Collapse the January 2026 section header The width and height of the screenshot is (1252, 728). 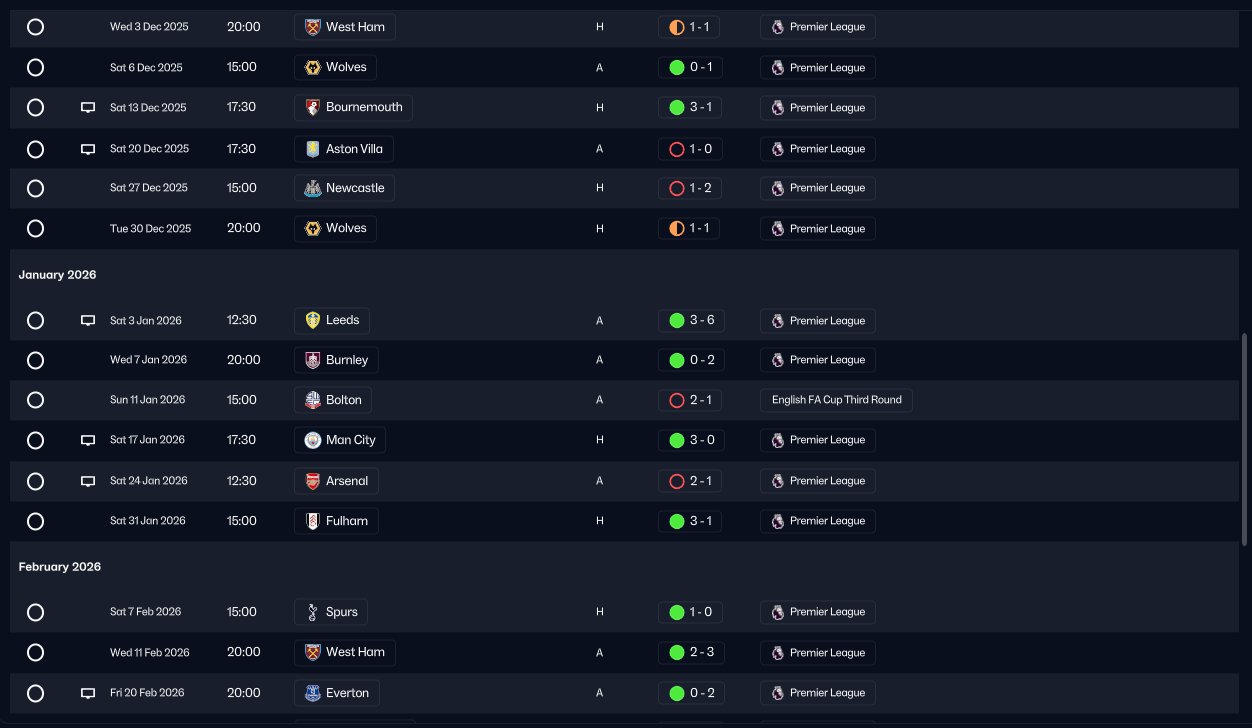(x=57, y=275)
